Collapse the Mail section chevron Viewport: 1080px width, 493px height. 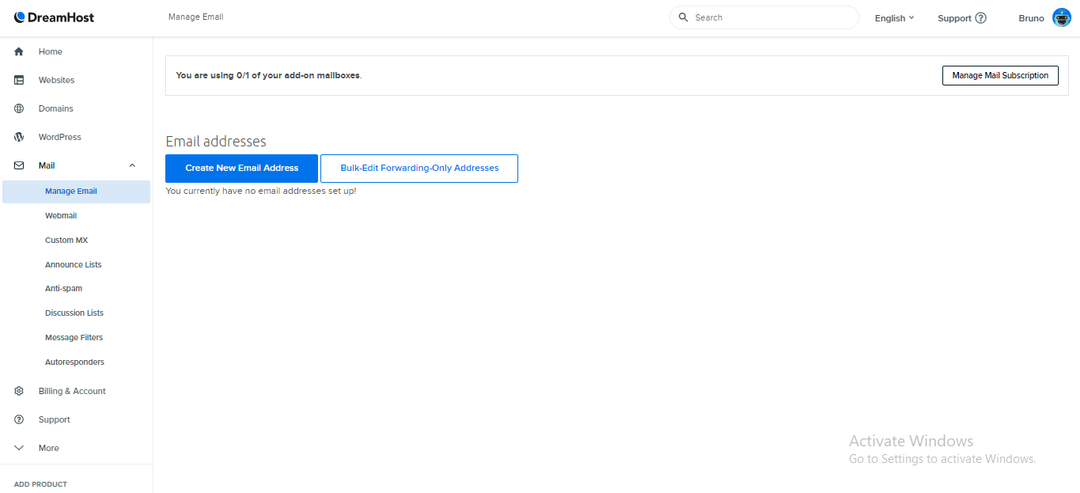(132, 165)
